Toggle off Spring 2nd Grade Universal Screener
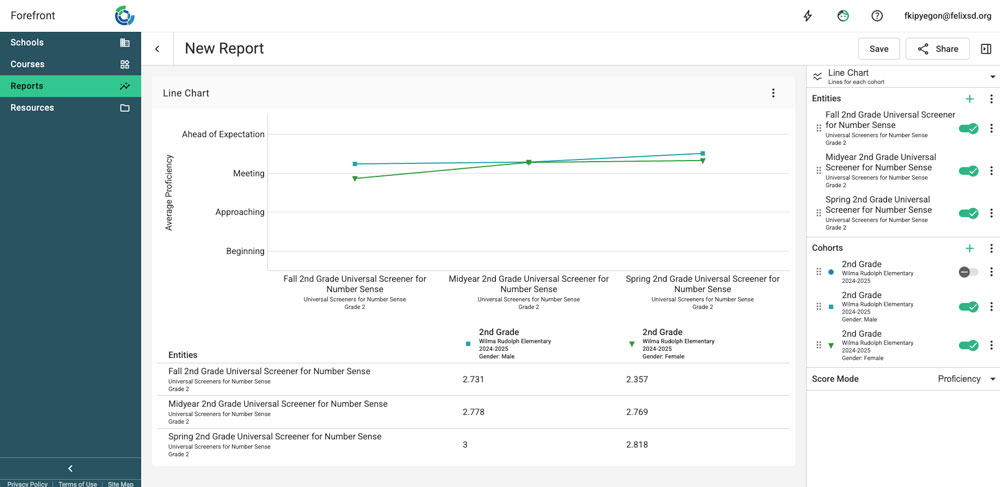This screenshot has width=1000, height=487. click(968, 213)
